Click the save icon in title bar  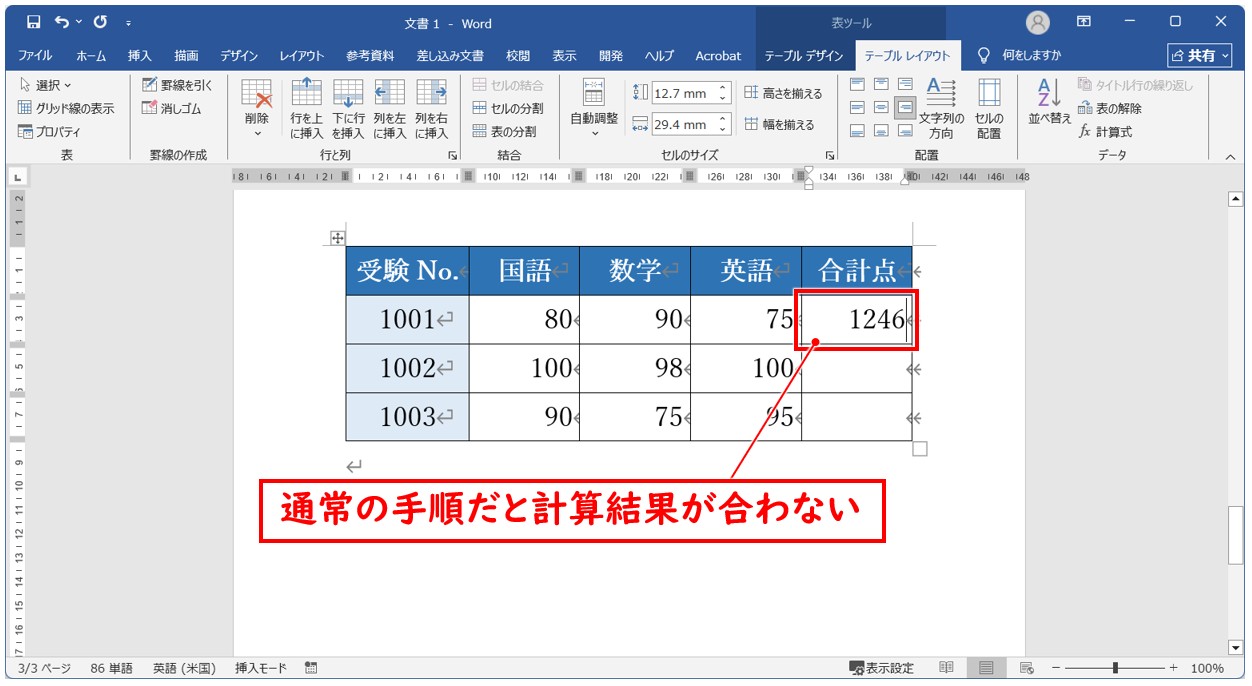pyautogui.click(x=33, y=22)
